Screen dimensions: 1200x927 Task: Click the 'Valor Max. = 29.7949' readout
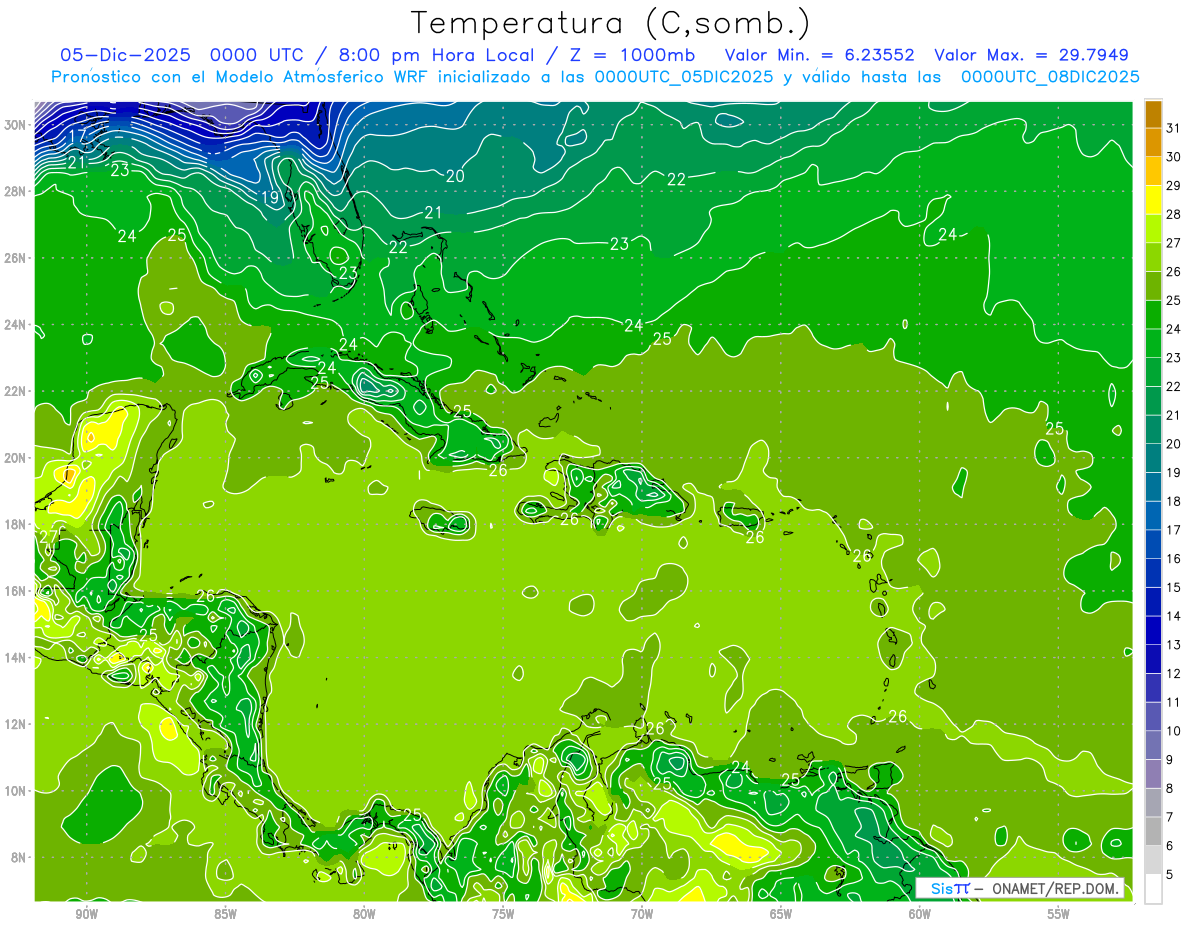[x=1031, y=55]
